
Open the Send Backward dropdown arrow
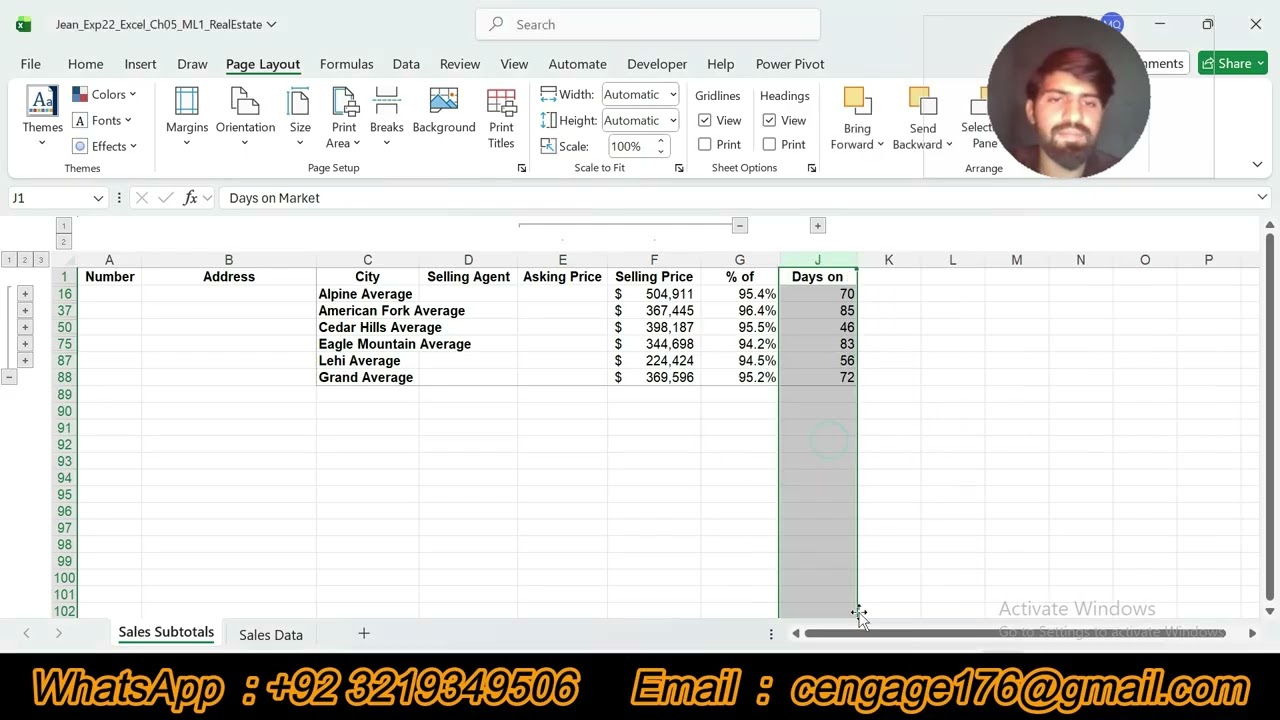point(949,145)
